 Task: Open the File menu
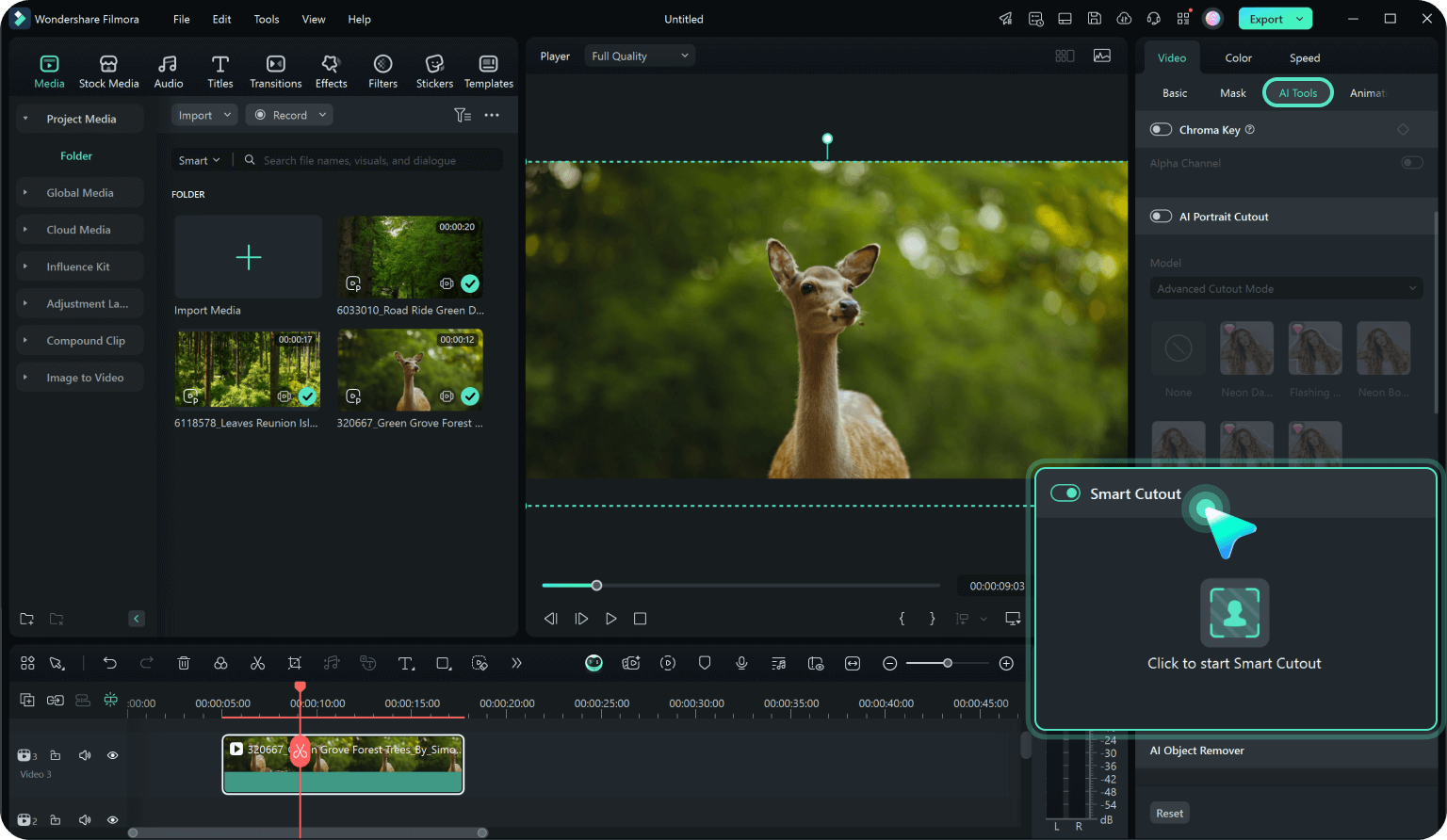click(x=182, y=19)
